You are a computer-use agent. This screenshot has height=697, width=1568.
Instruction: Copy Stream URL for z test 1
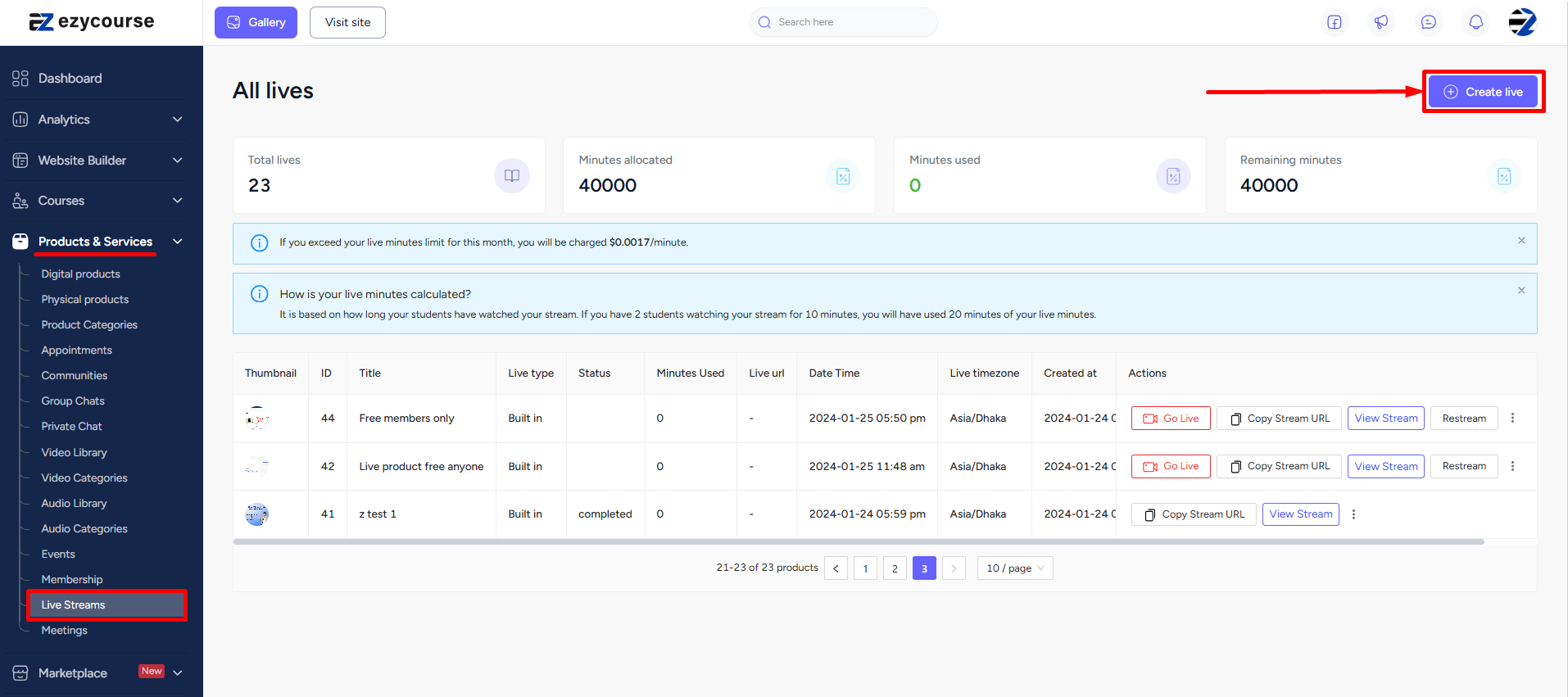point(1194,514)
